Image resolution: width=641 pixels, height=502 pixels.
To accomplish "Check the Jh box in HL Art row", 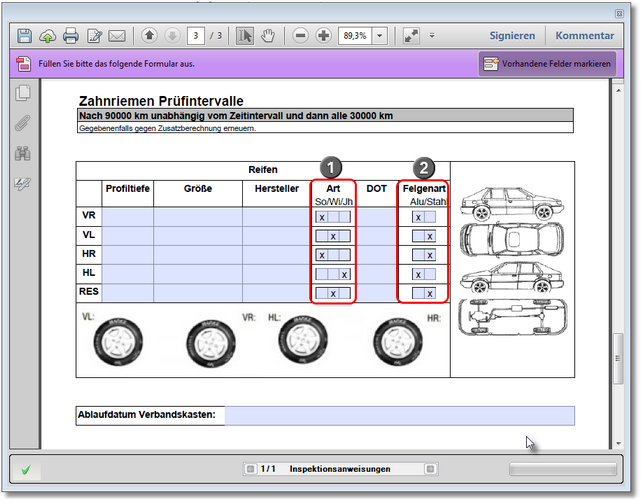I will 345,274.
